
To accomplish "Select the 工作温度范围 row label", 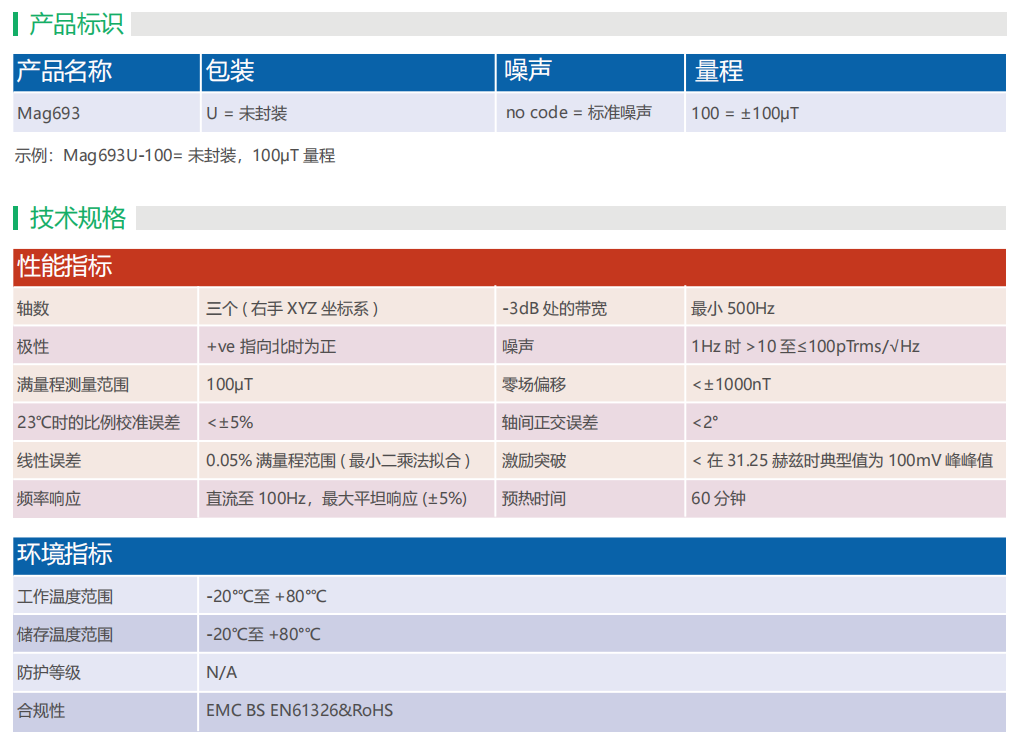I will (65, 597).
